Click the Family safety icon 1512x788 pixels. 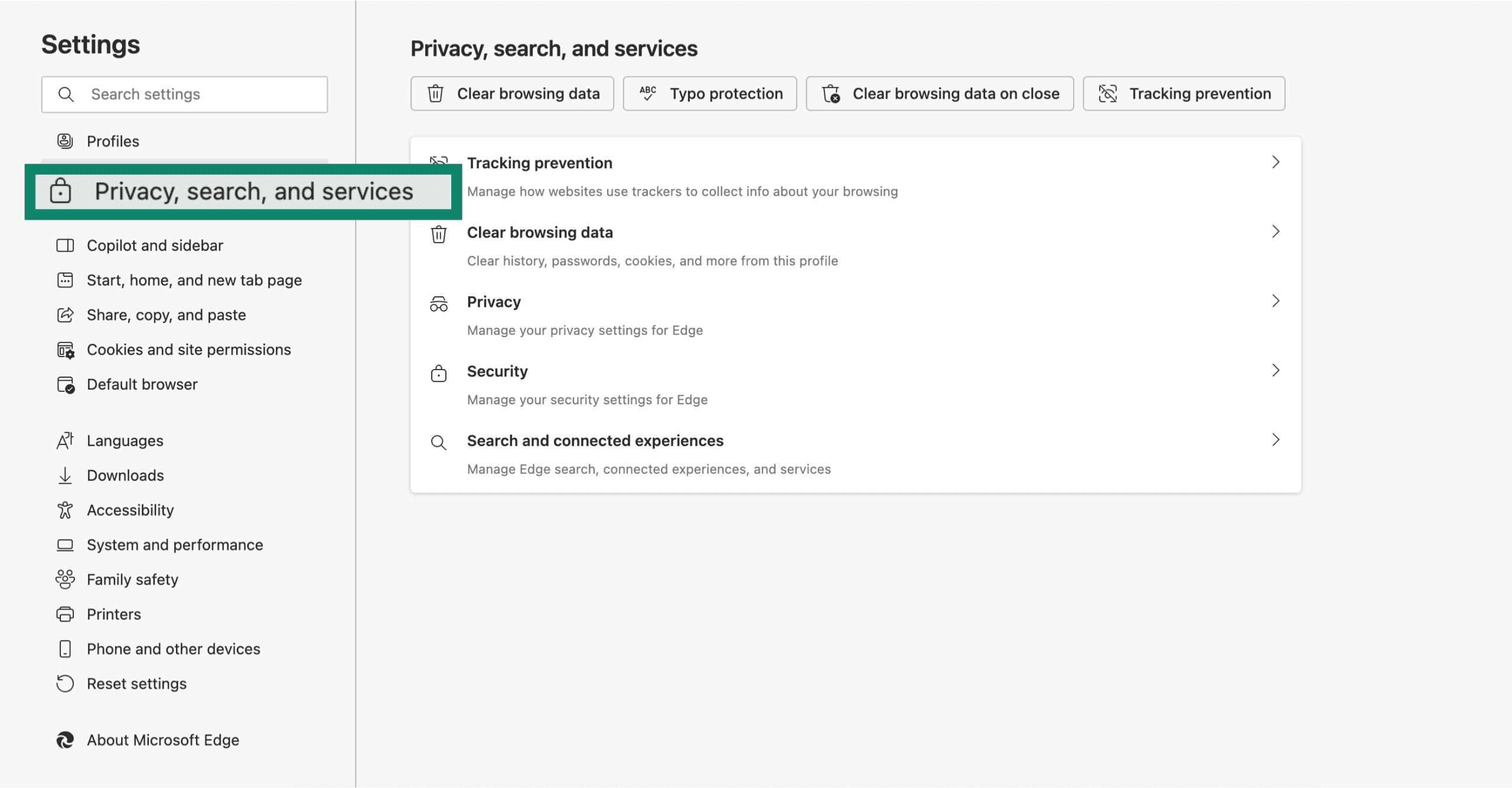click(65, 579)
